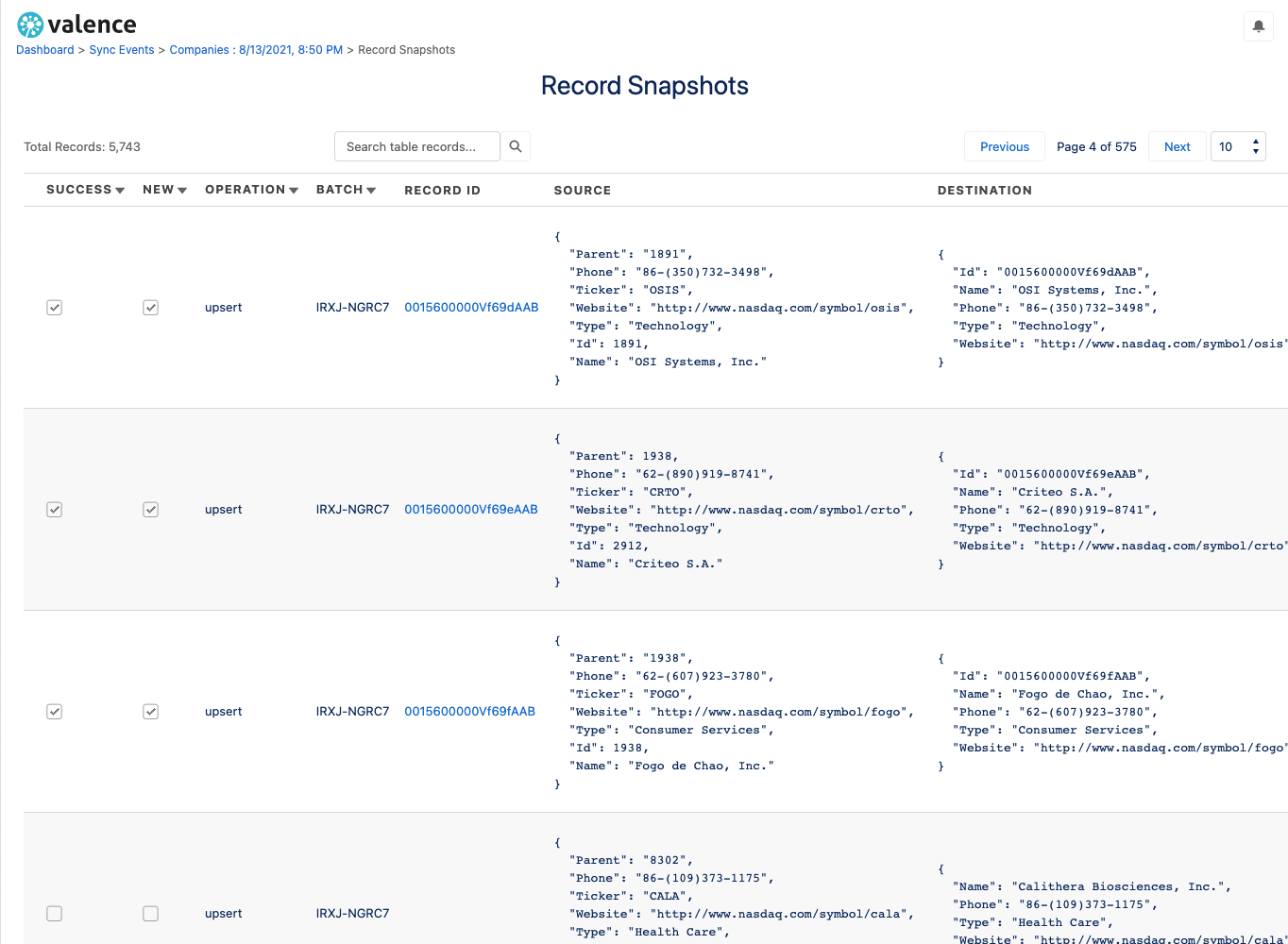
Task: Click the RECORD ID column header
Action: [443, 190]
